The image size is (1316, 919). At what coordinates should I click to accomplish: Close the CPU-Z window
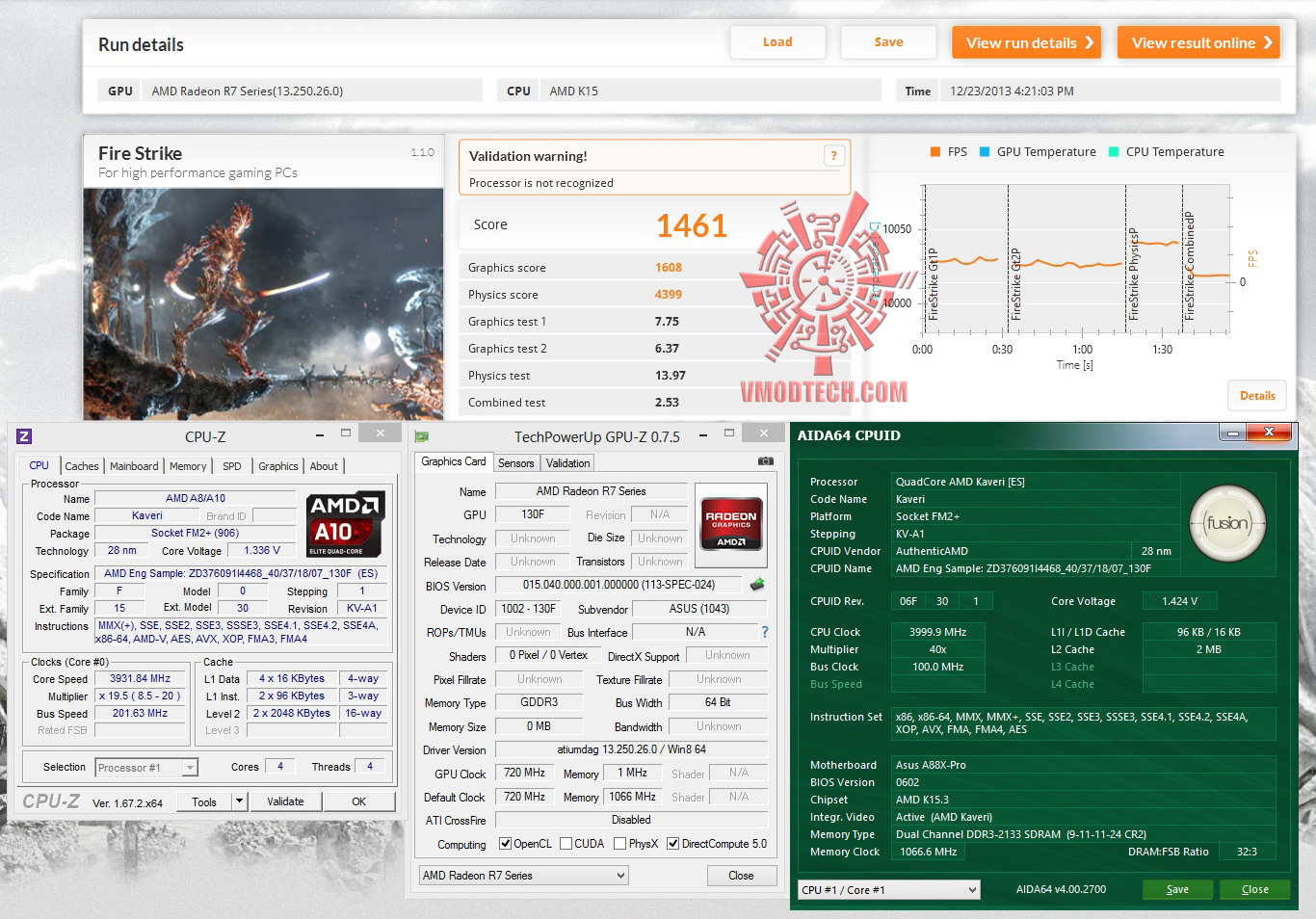(381, 434)
